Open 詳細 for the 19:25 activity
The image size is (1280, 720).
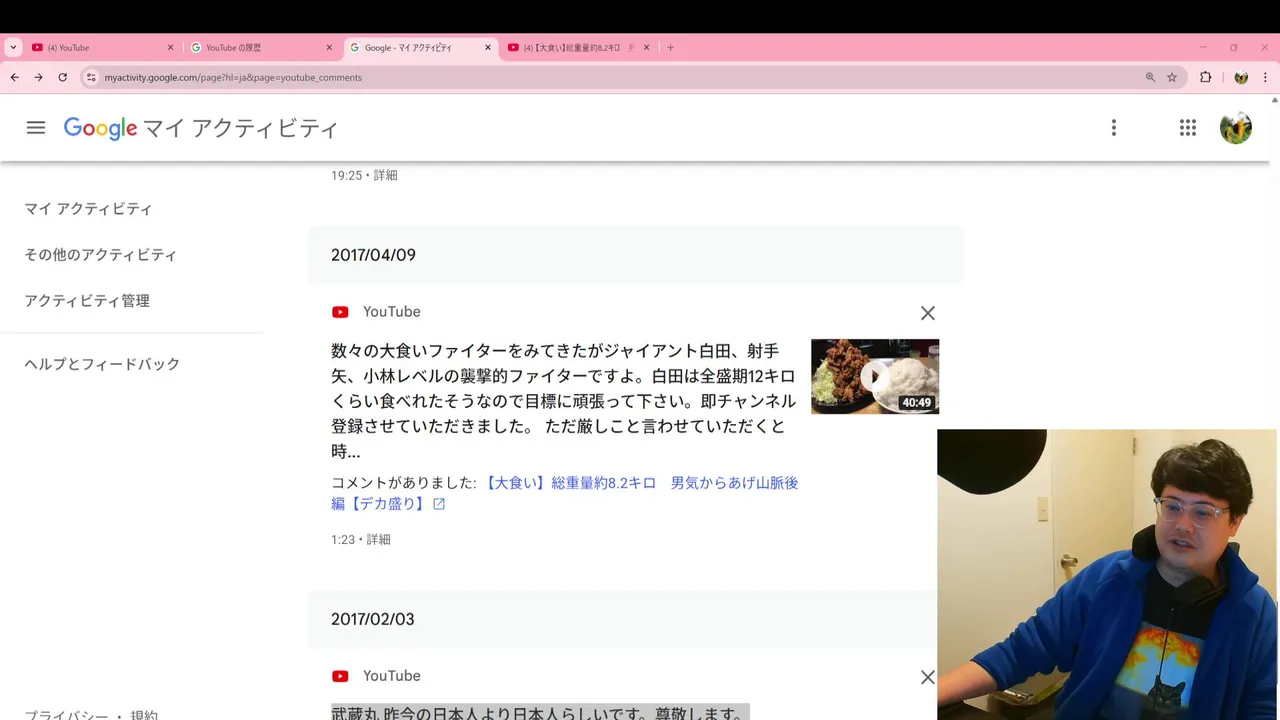point(385,175)
